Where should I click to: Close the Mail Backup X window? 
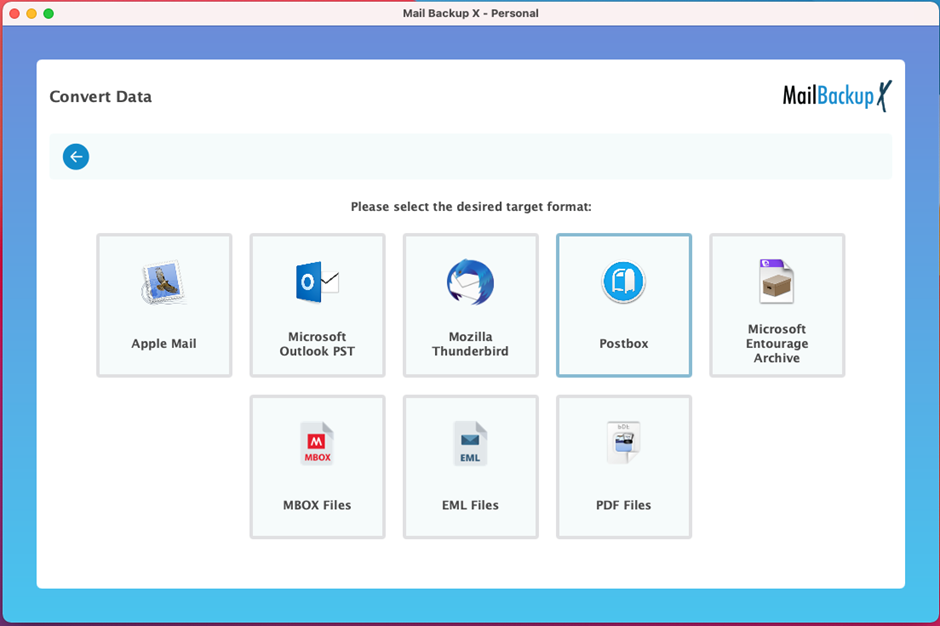click(x=15, y=13)
